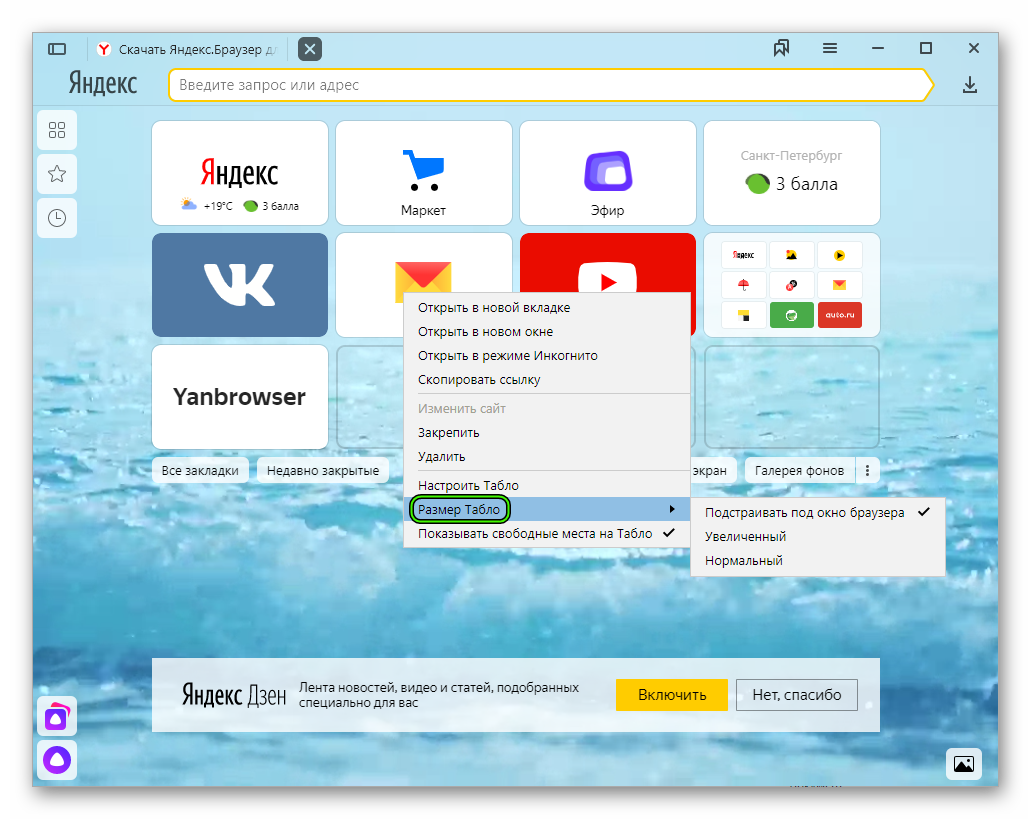Screen dimensions: 1031x819
Task: Click the Недавно закрытые button
Action: pyautogui.click(x=323, y=471)
